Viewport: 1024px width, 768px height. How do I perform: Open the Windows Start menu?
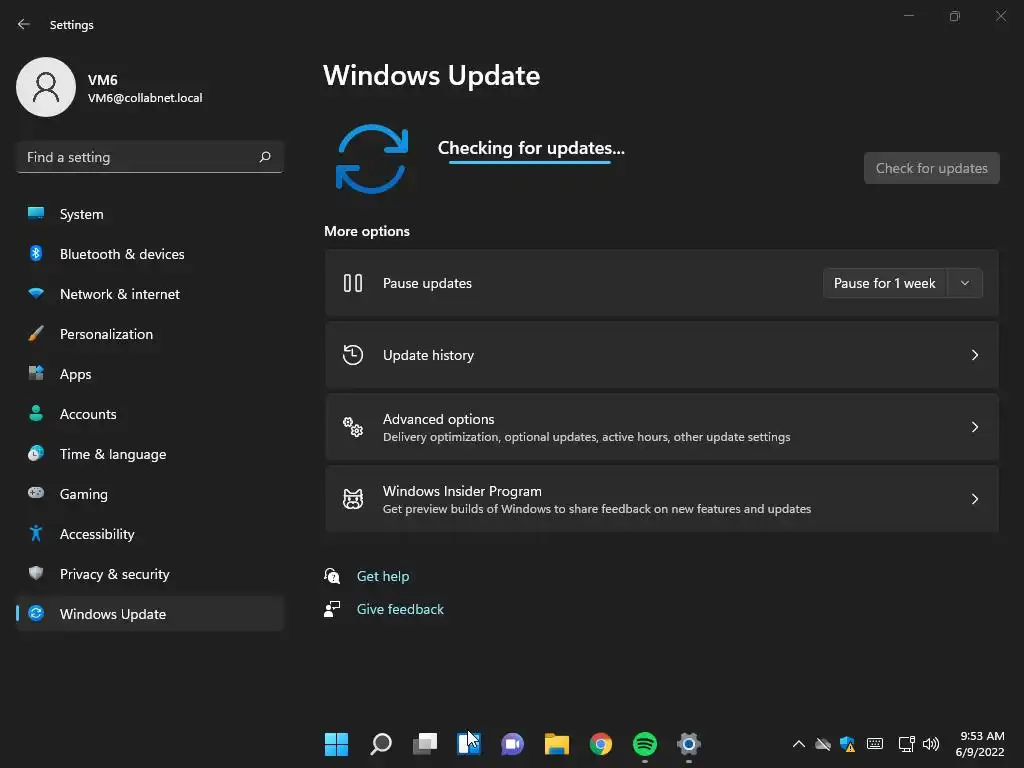tap(336, 744)
